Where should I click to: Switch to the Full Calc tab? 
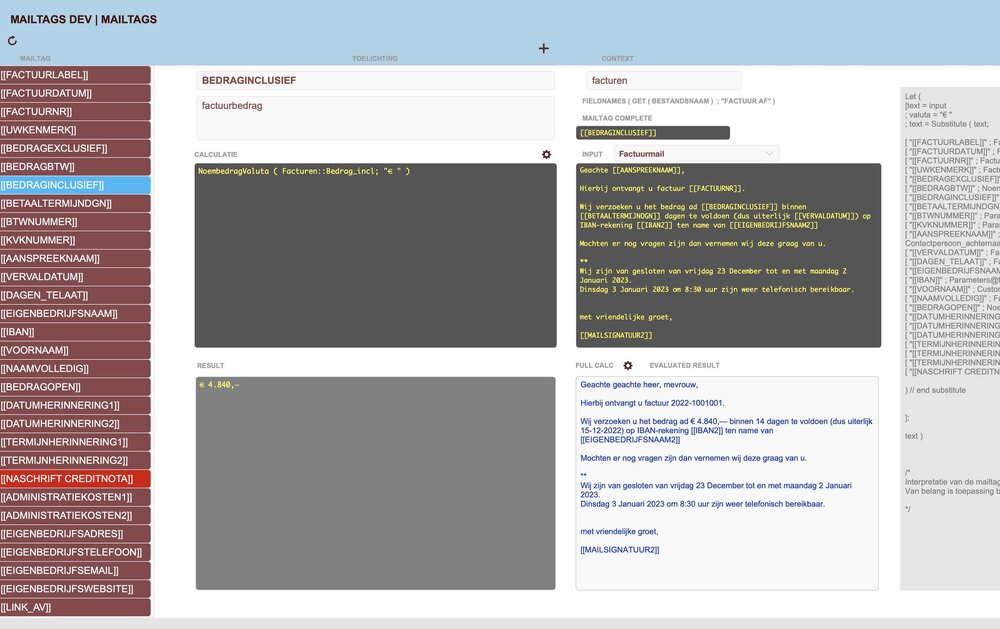pos(595,366)
